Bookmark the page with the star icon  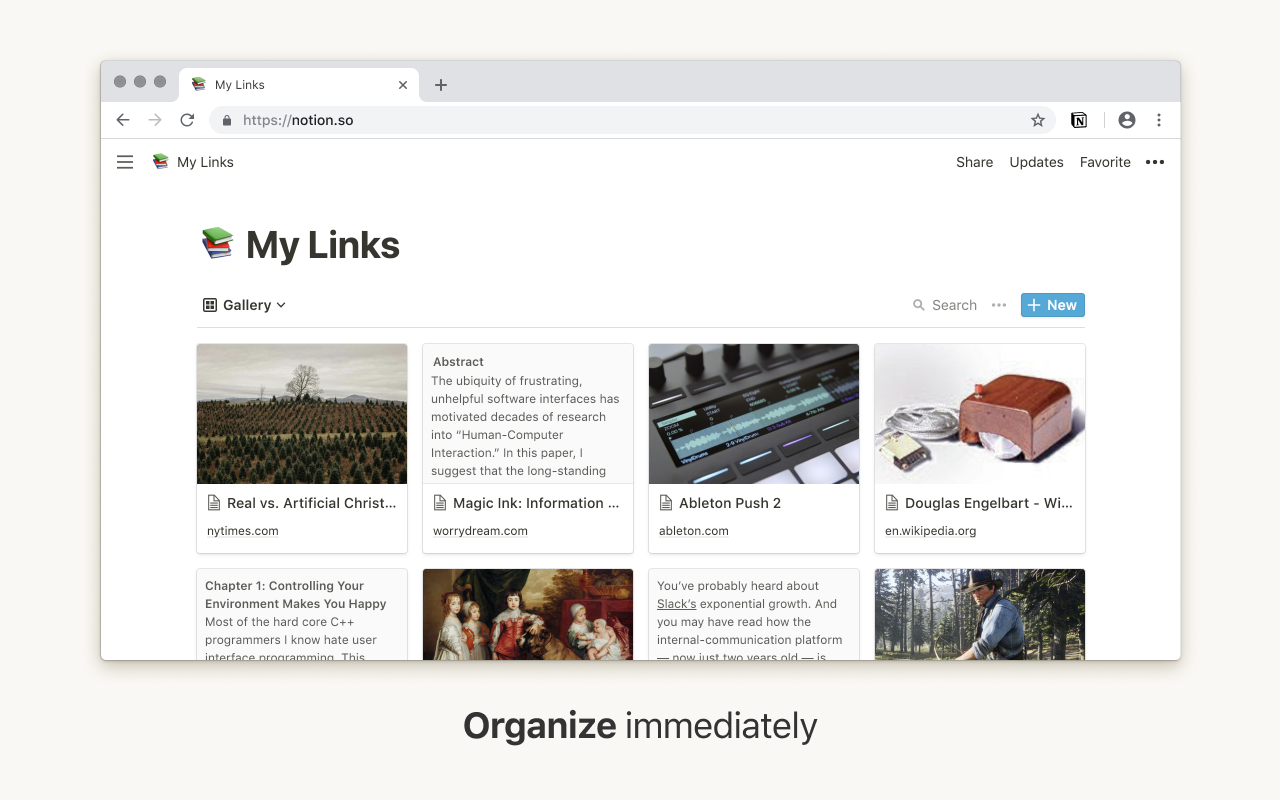click(x=1037, y=119)
